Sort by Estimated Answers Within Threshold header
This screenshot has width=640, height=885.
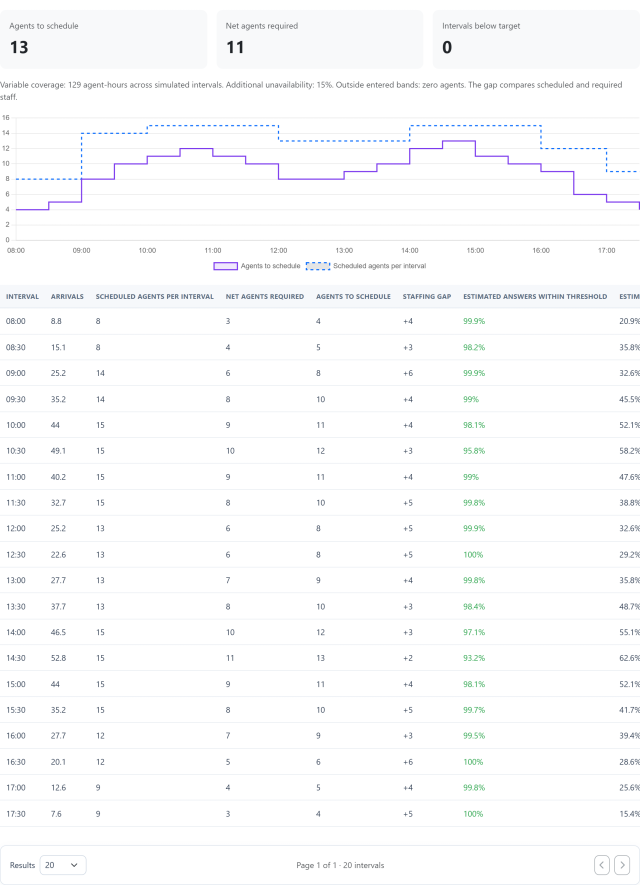tap(535, 296)
